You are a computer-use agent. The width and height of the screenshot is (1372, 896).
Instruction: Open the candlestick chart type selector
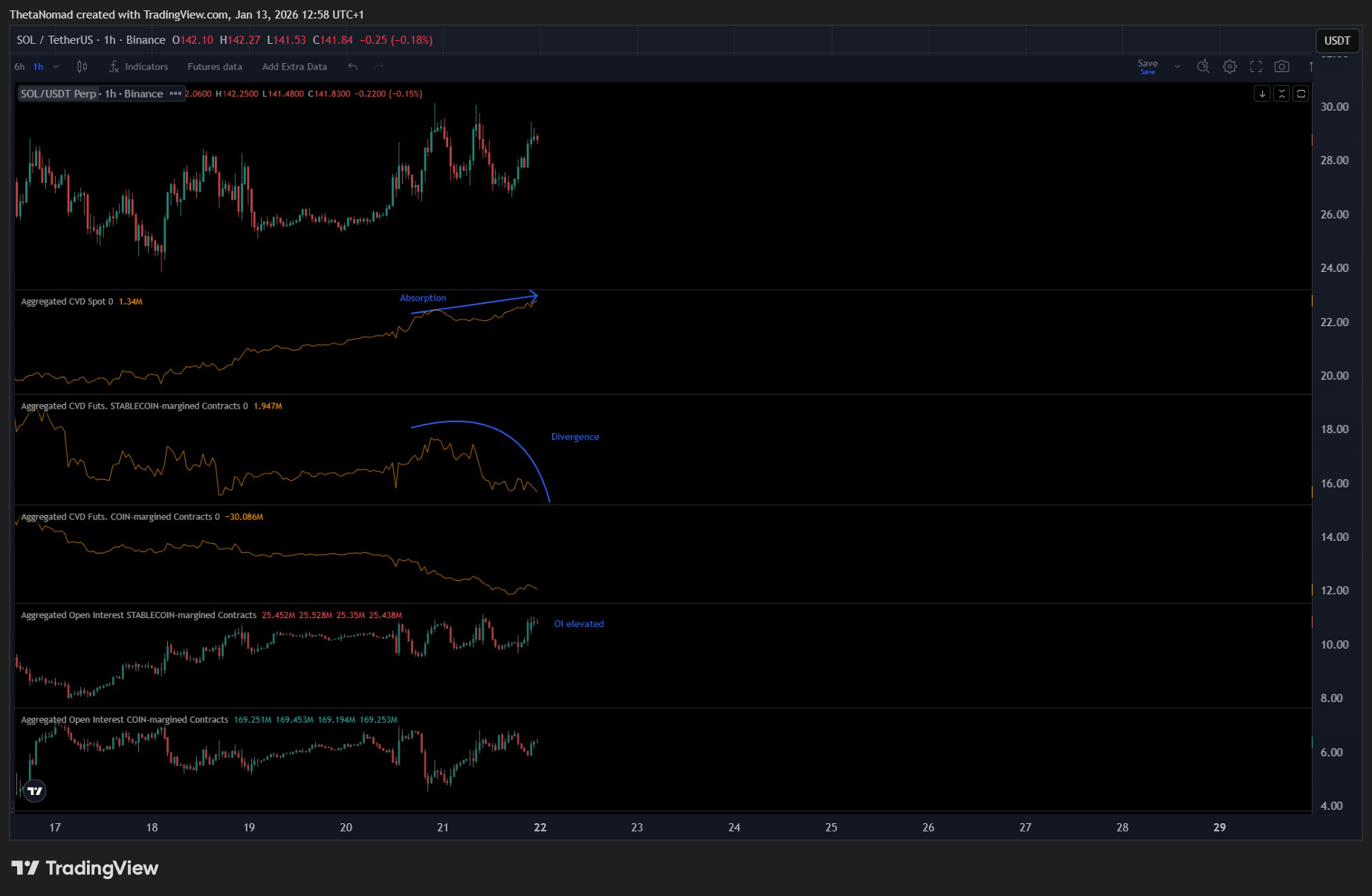[x=82, y=66]
